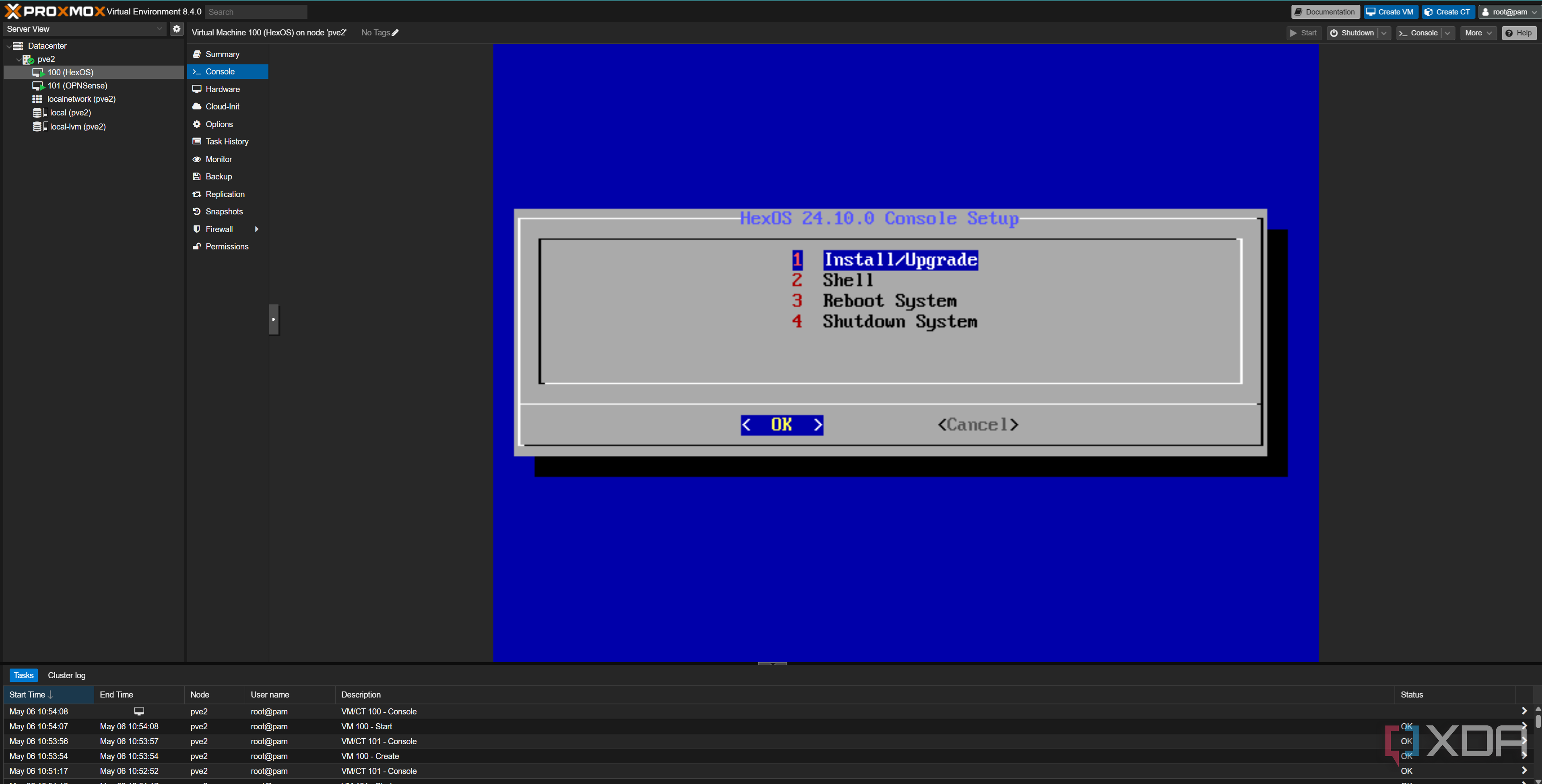Open the Shutdown dropdown arrow
The image size is (1542, 784).
tap(1384, 33)
